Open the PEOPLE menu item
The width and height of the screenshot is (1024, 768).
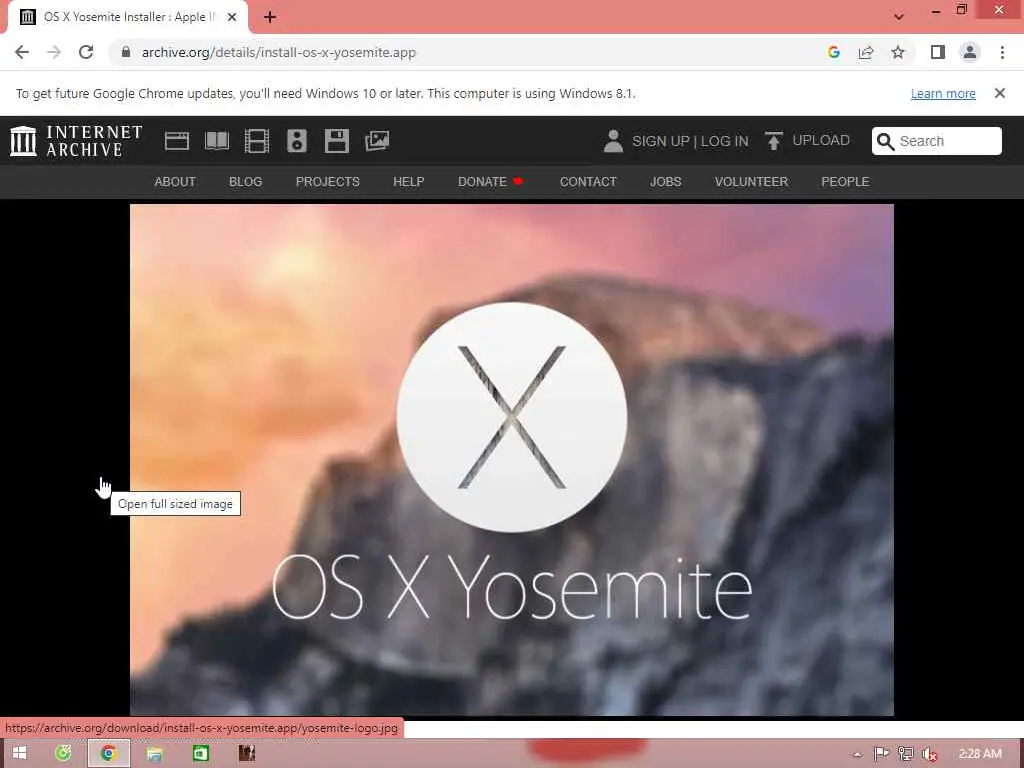click(845, 182)
